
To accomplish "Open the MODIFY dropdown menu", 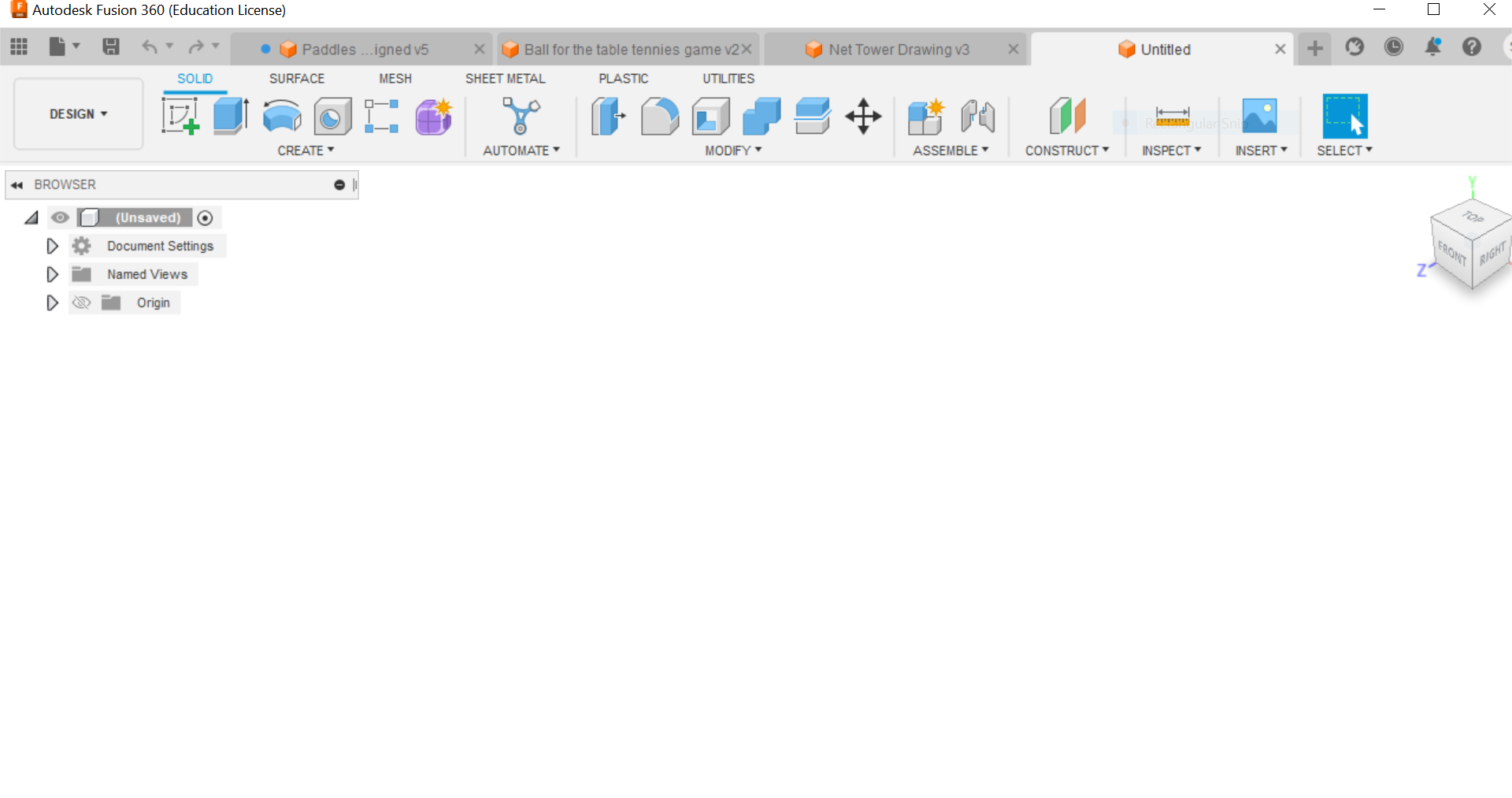I will 734,150.
